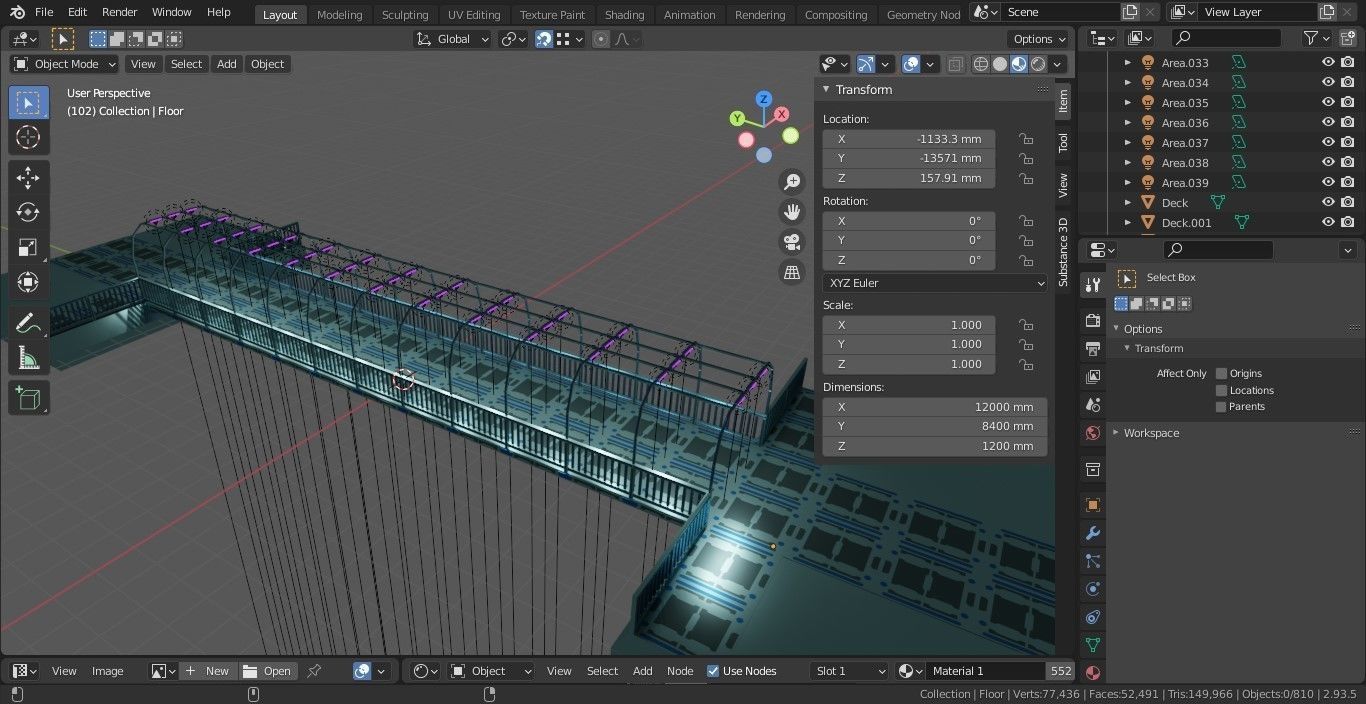This screenshot has width=1366, height=704.
Task: Toggle viewport visibility of Deck
Action: [1328, 202]
